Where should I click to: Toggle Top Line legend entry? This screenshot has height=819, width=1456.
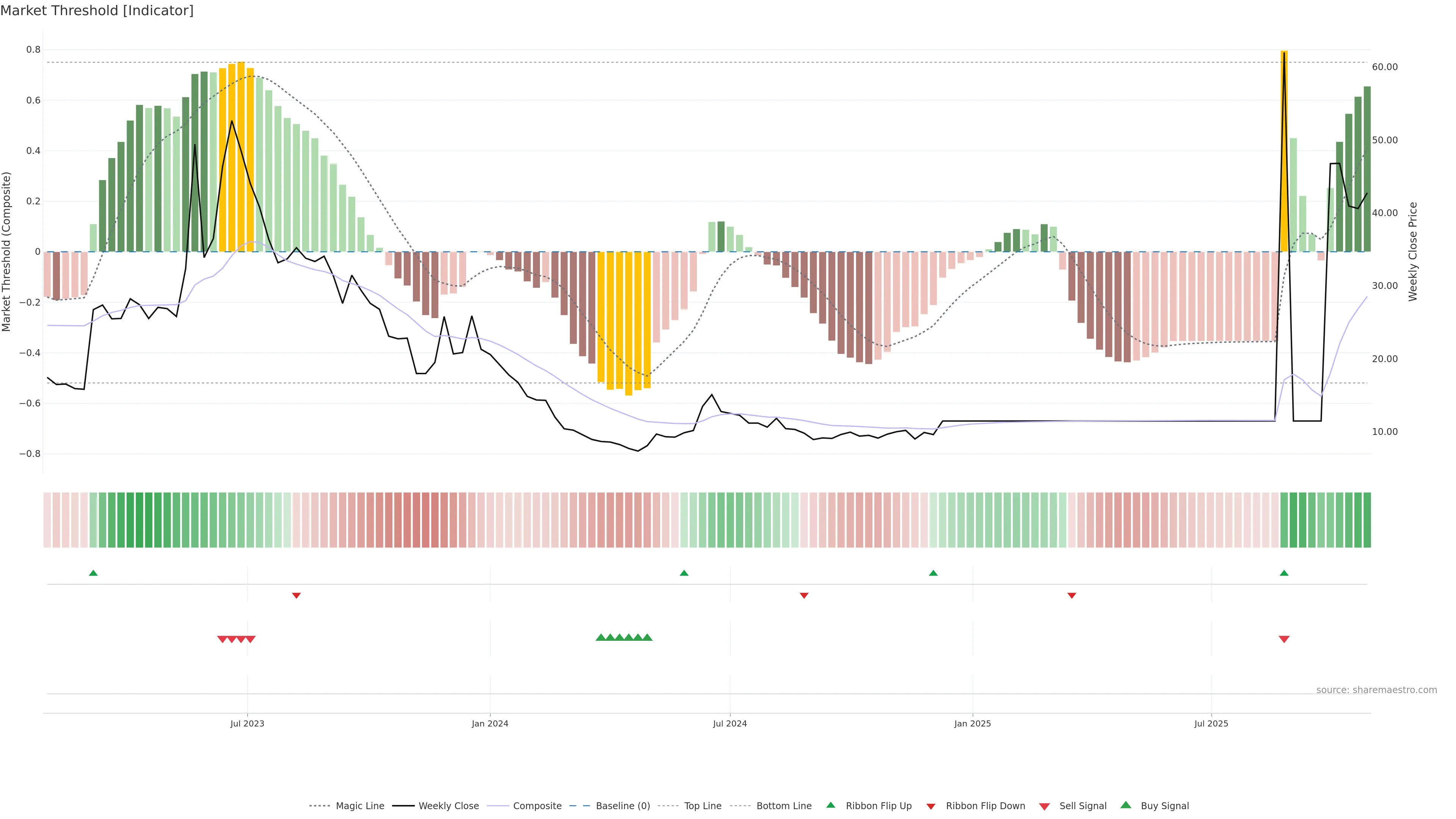tap(703, 806)
